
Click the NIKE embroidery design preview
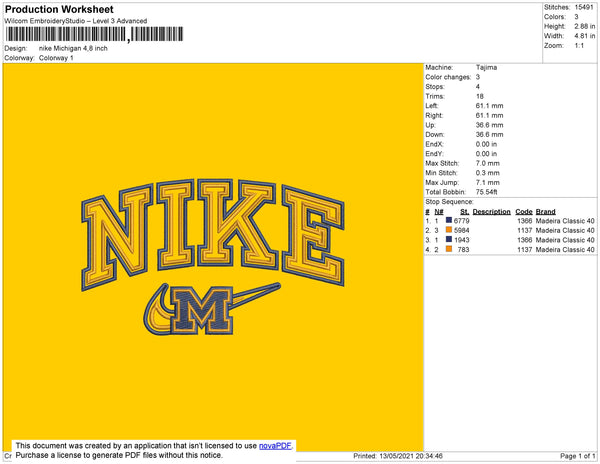(x=213, y=257)
